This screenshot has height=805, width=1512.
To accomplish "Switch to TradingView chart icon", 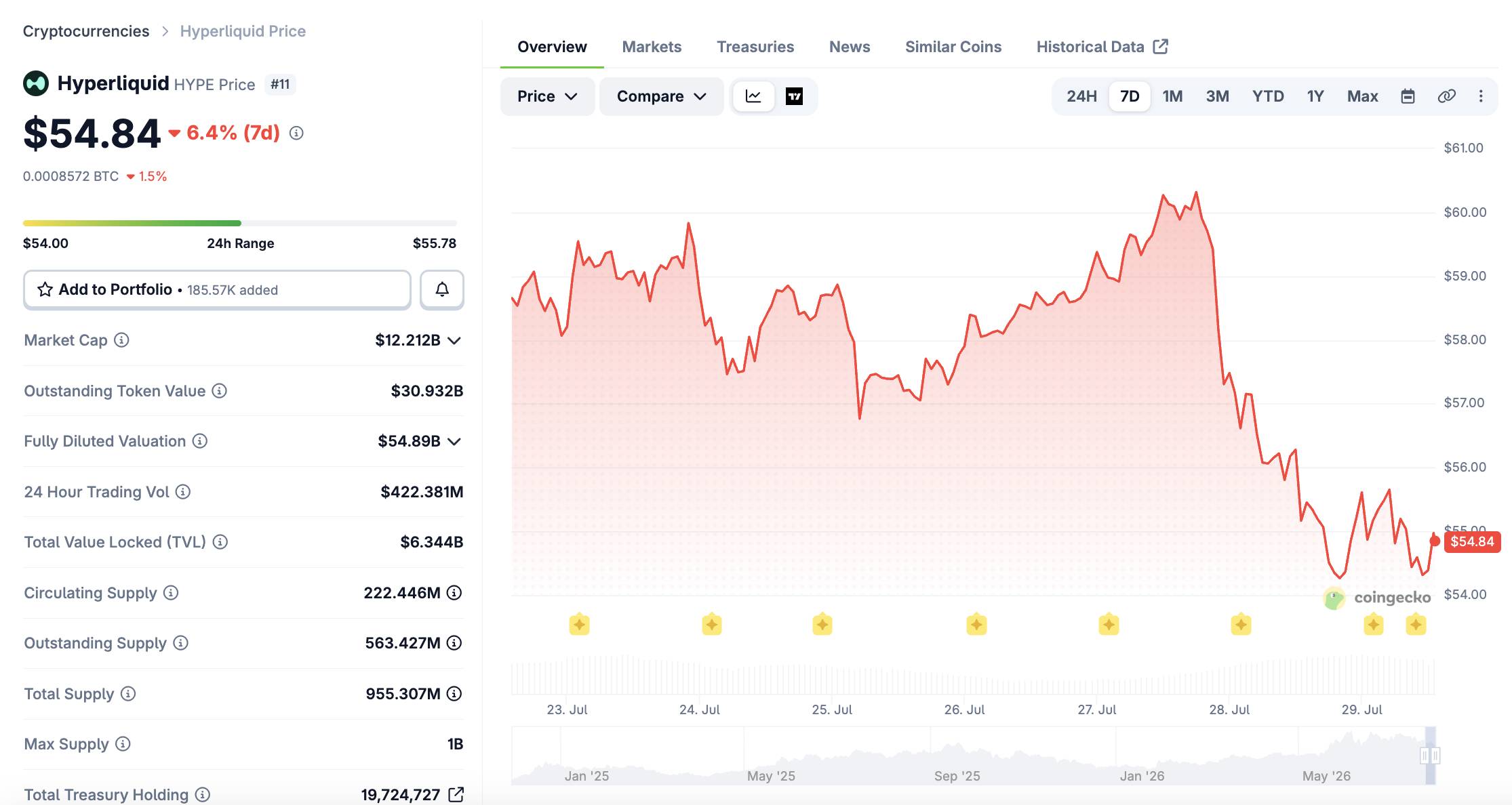I will 794,96.
